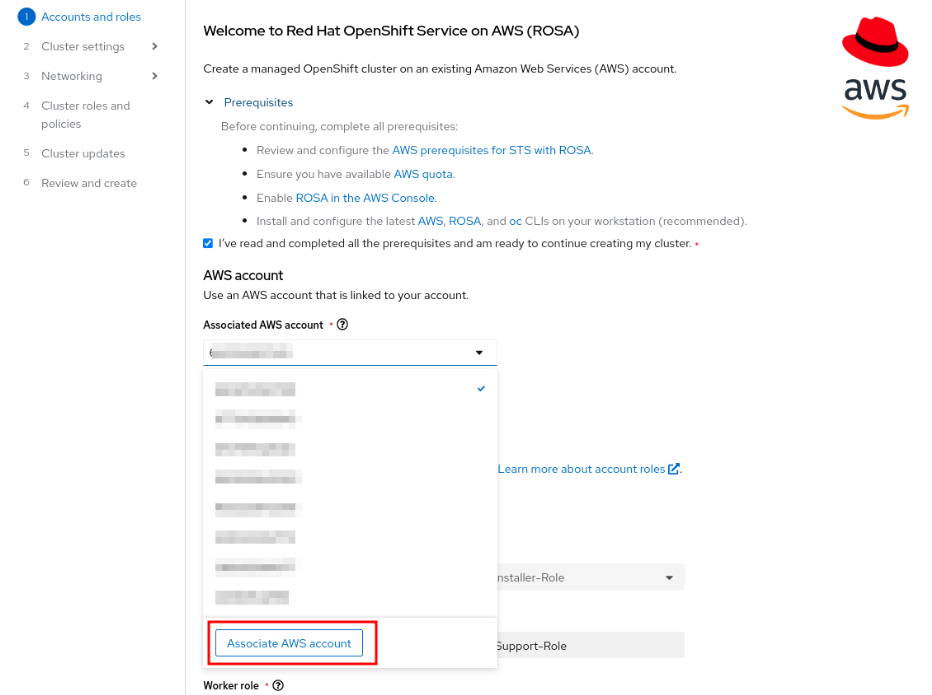Open the Cluster updates step
This screenshot has height=695, width=932.
[83, 153]
